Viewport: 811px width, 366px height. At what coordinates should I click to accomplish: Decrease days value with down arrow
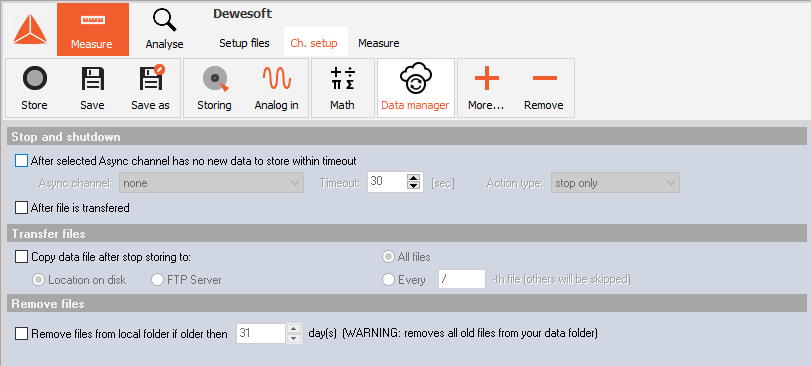pyautogui.click(x=293, y=338)
